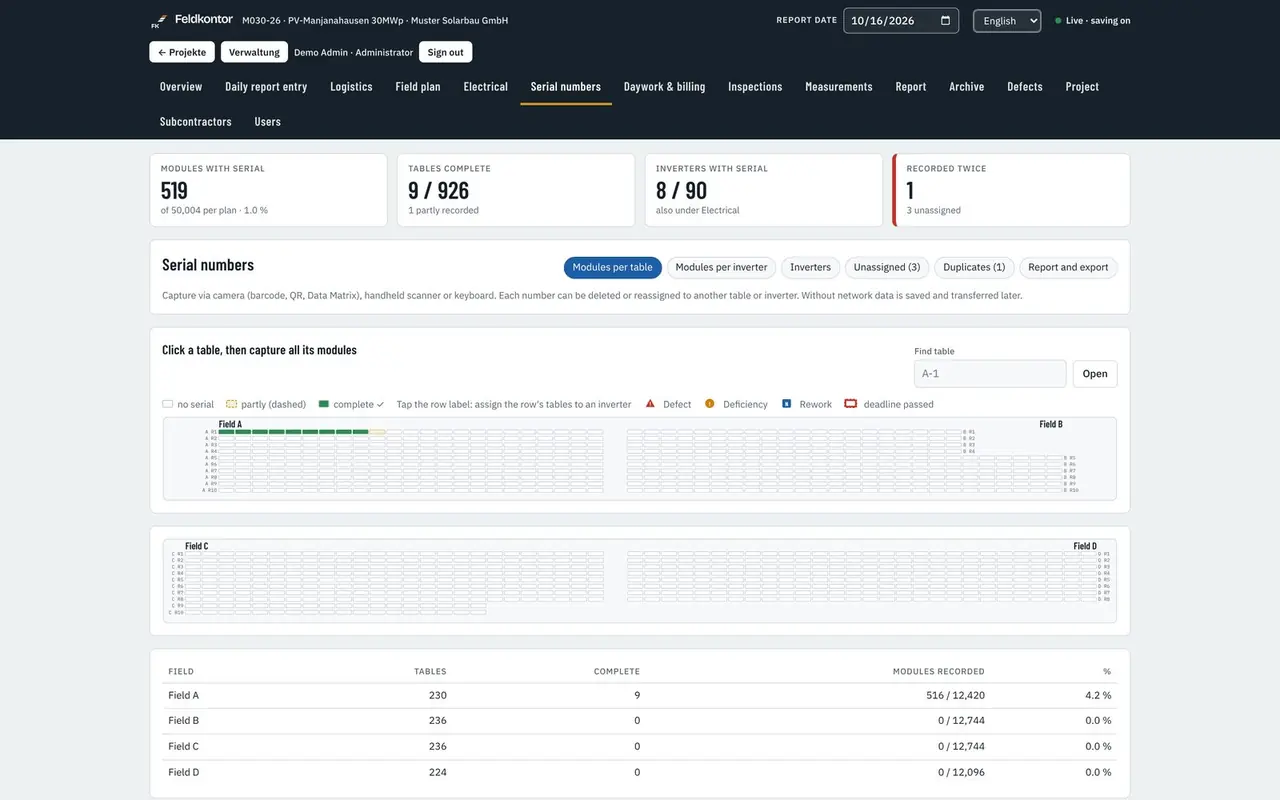This screenshot has width=1280, height=800.
Task: Go to the Daily report entry tab
Action: pos(266,87)
